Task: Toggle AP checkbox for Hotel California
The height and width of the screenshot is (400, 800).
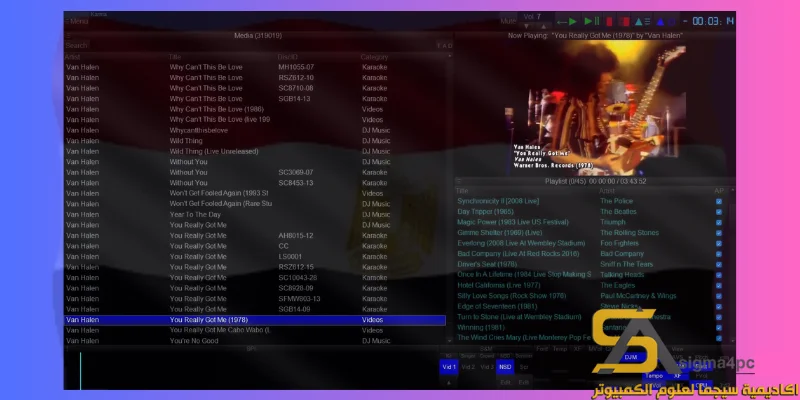Action: click(x=719, y=286)
